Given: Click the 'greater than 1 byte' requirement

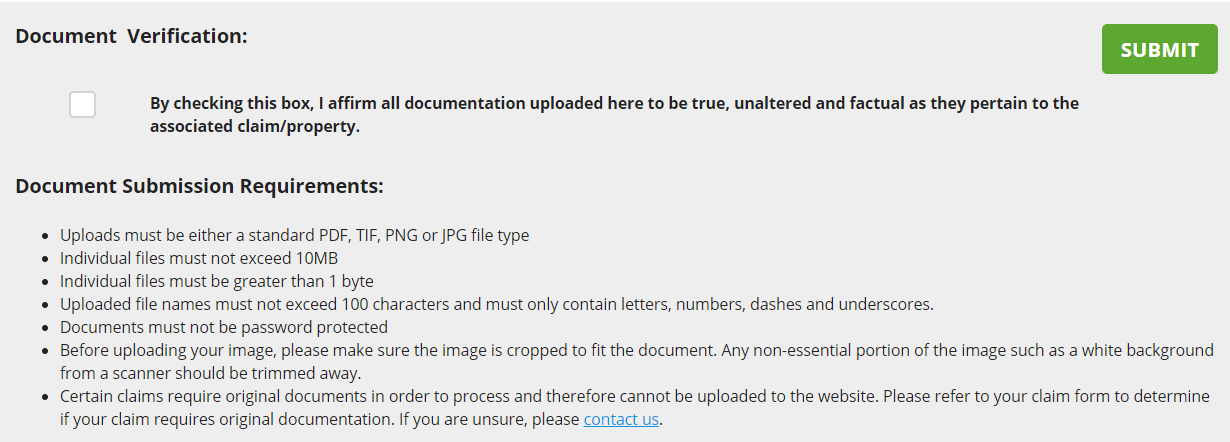Looking at the screenshot, I should click(216, 281).
